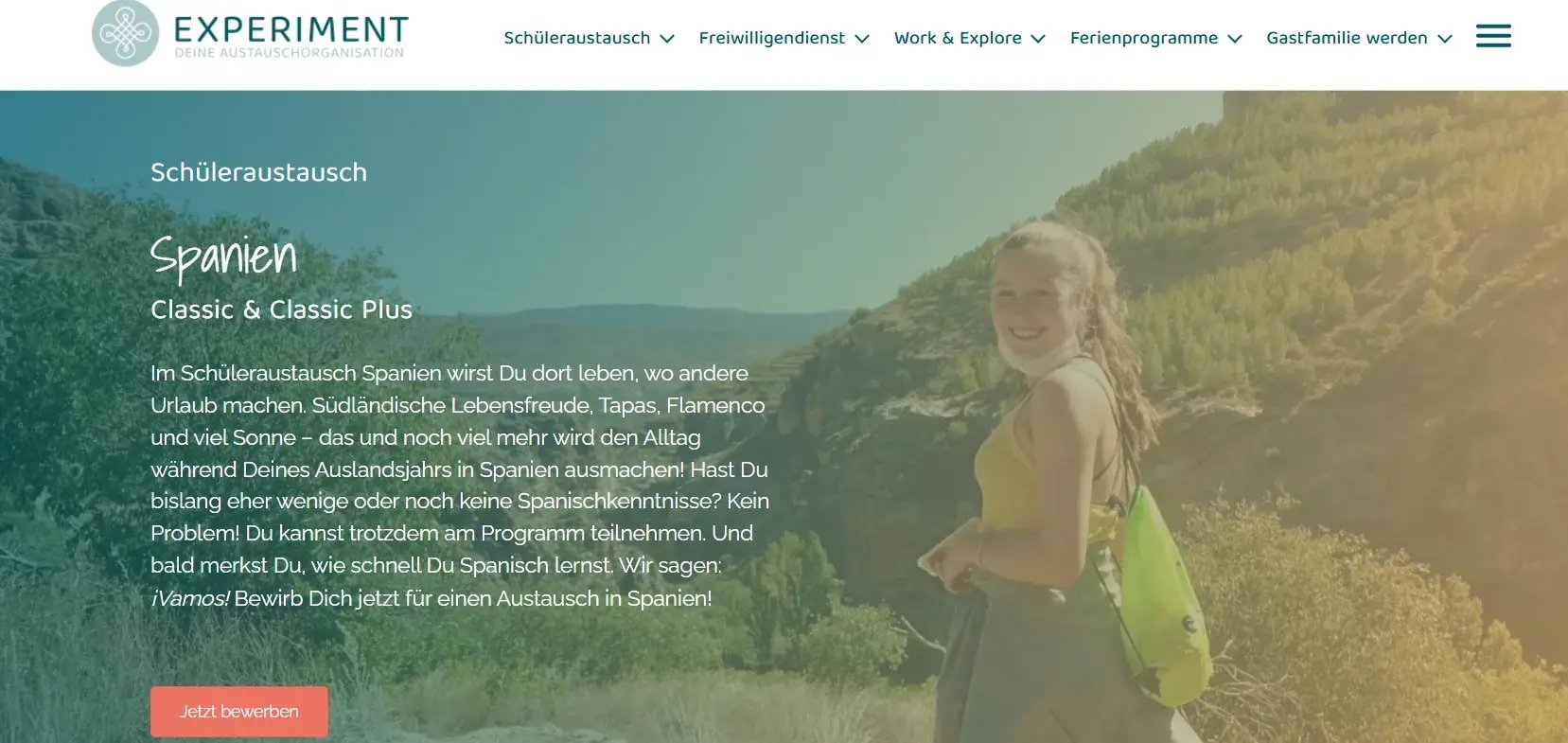The image size is (1568, 743).
Task: Expand the Schüleraustausch chevron arrow
Action: point(667,39)
